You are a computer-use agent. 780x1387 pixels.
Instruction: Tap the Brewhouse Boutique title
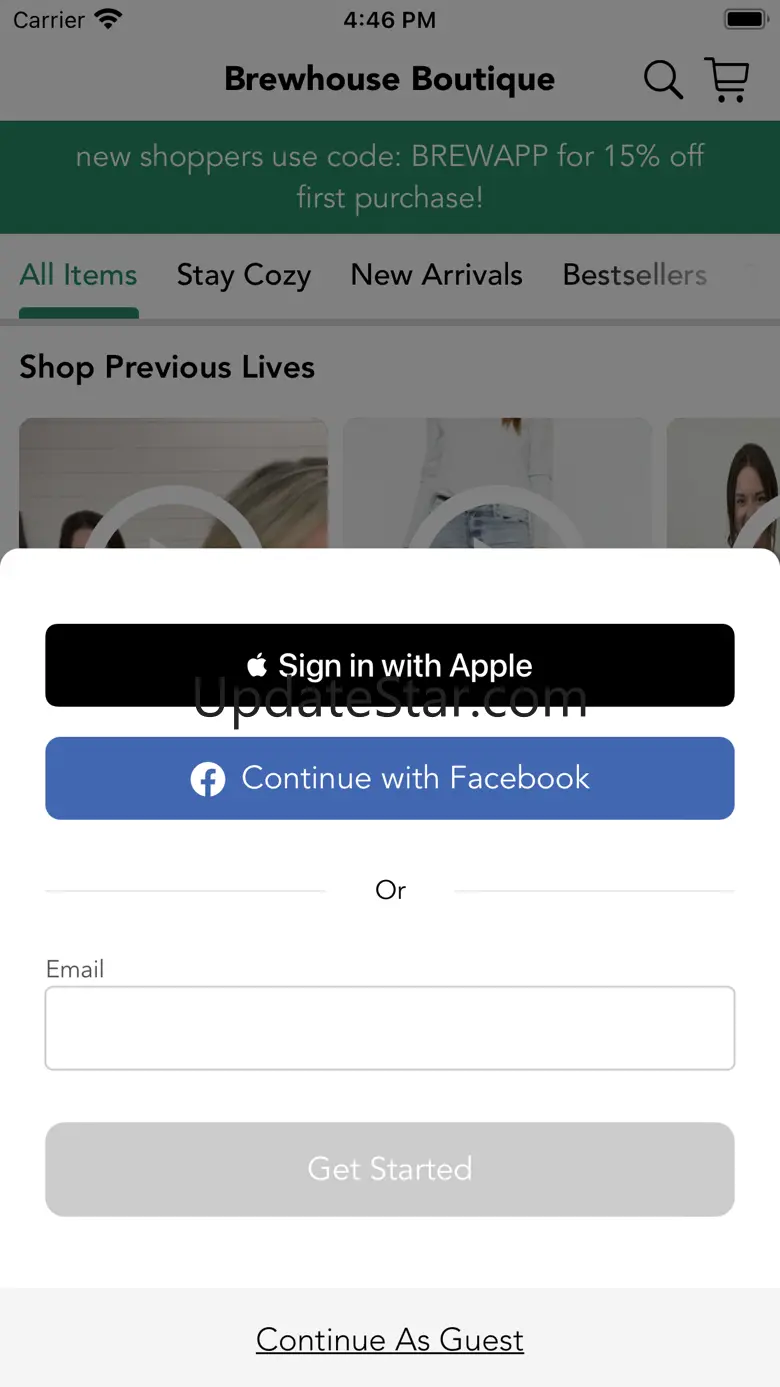(390, 79)
